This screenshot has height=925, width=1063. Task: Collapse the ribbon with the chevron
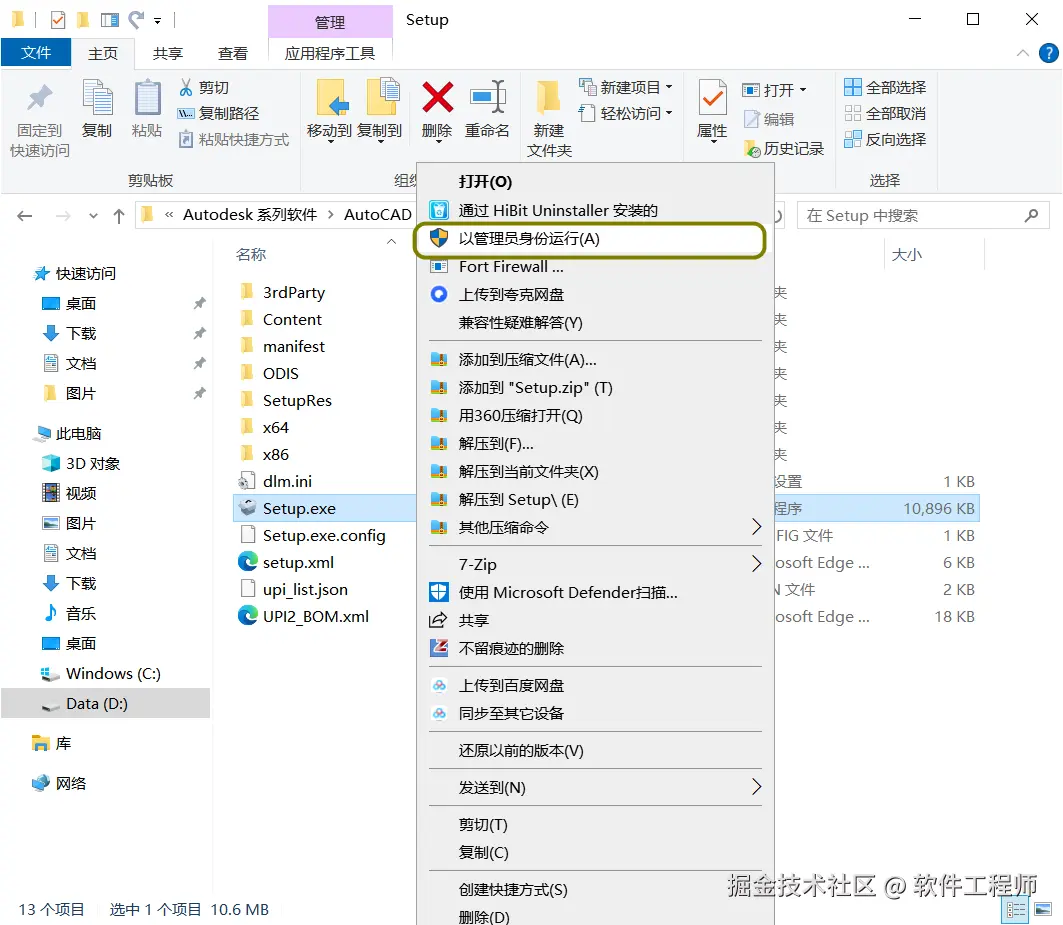coord(1022,53)
